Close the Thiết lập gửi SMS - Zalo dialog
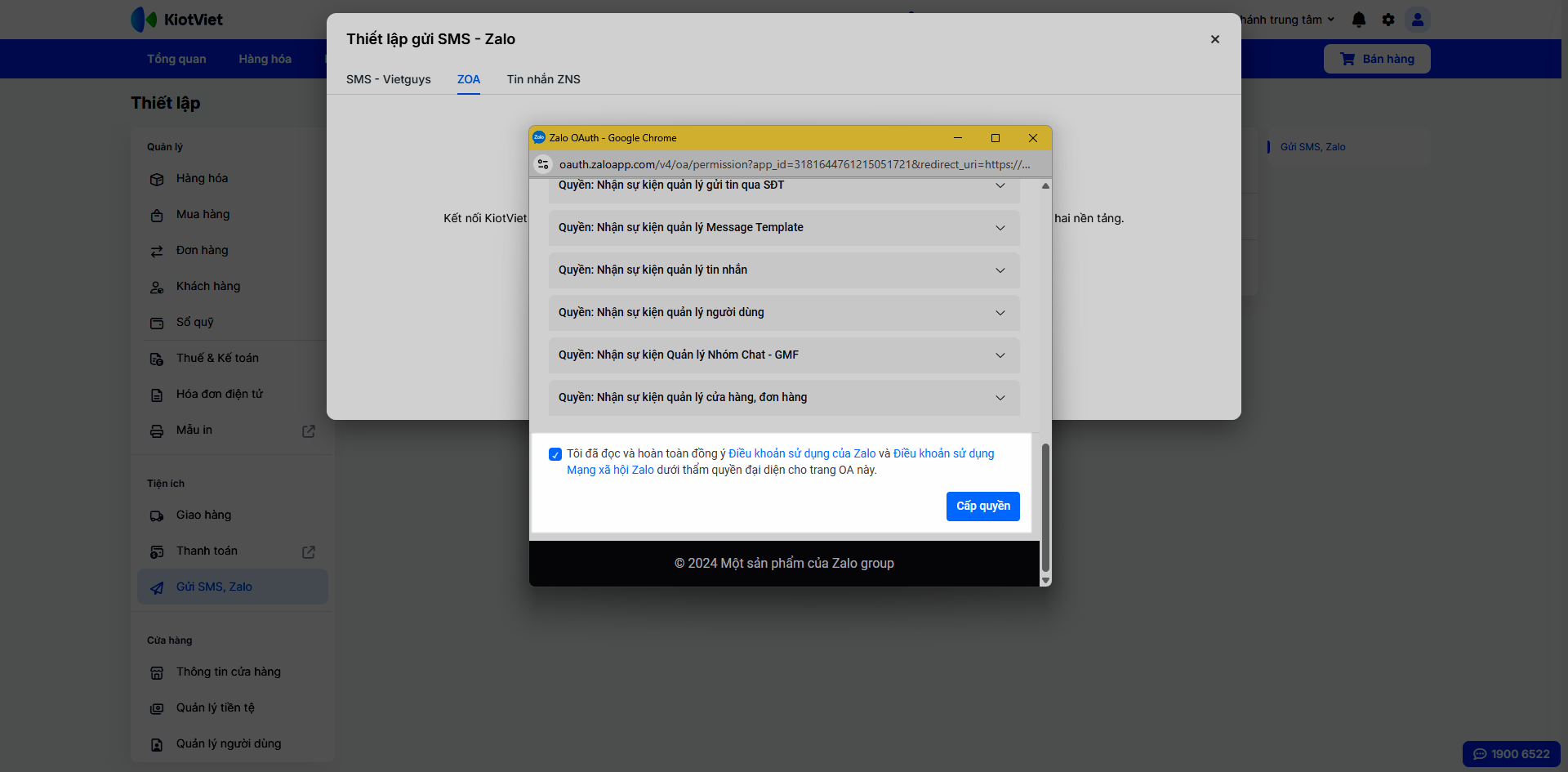 1215,39
